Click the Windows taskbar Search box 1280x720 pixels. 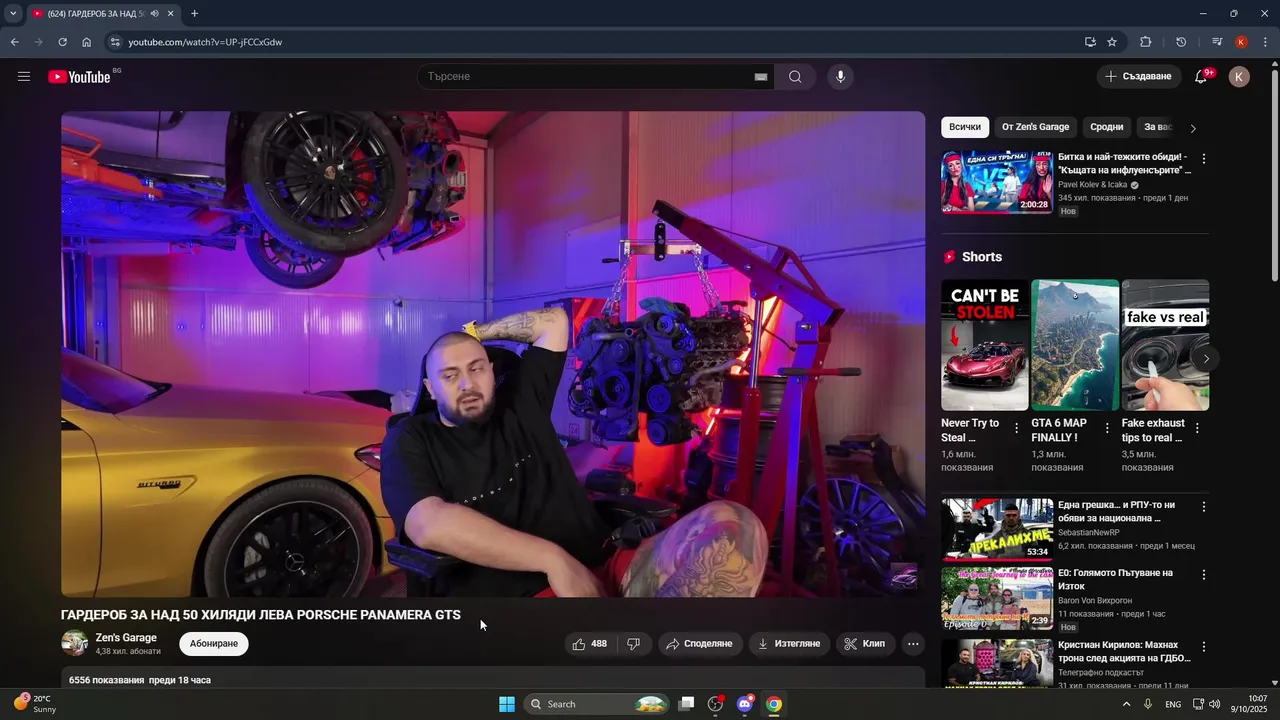(x=596, y=704)
